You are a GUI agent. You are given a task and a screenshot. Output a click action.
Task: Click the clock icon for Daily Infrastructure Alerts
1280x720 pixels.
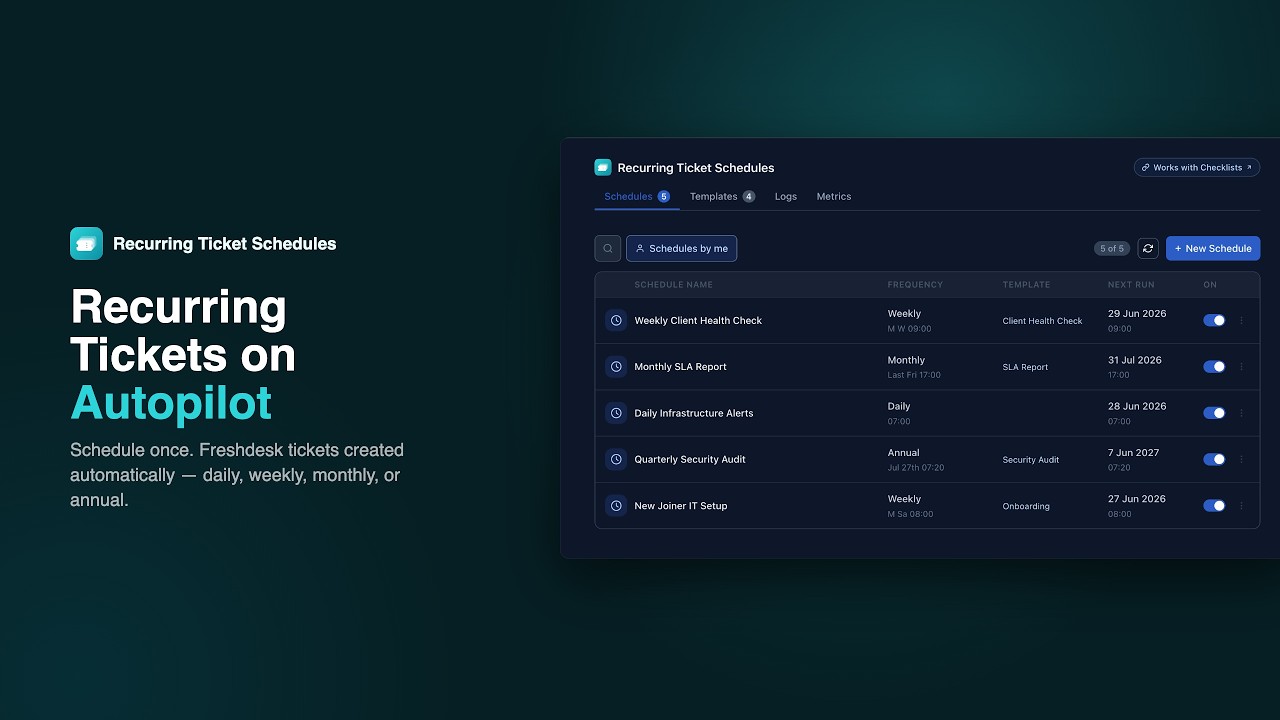click(x=616, y=413)
